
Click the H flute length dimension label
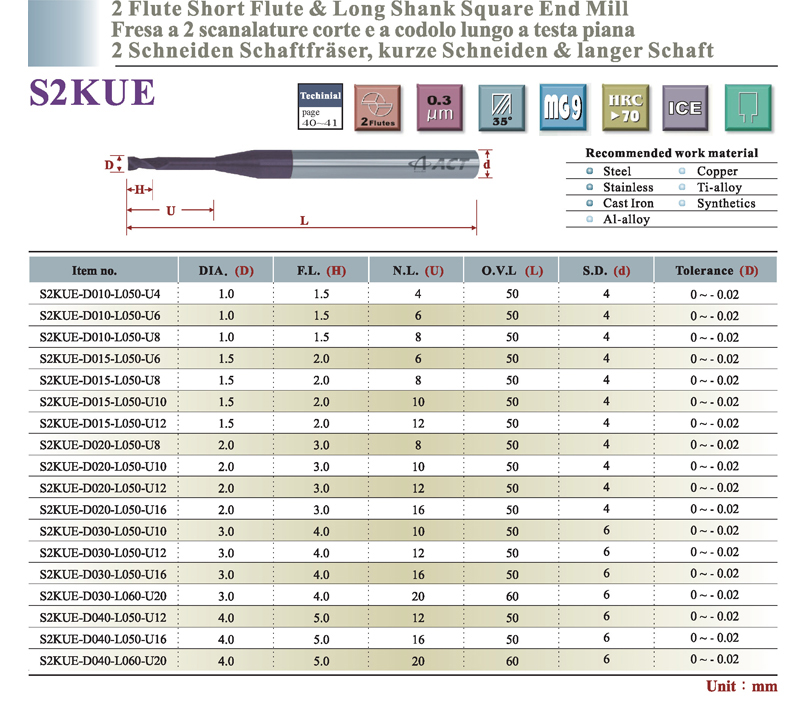pos(139,190)
